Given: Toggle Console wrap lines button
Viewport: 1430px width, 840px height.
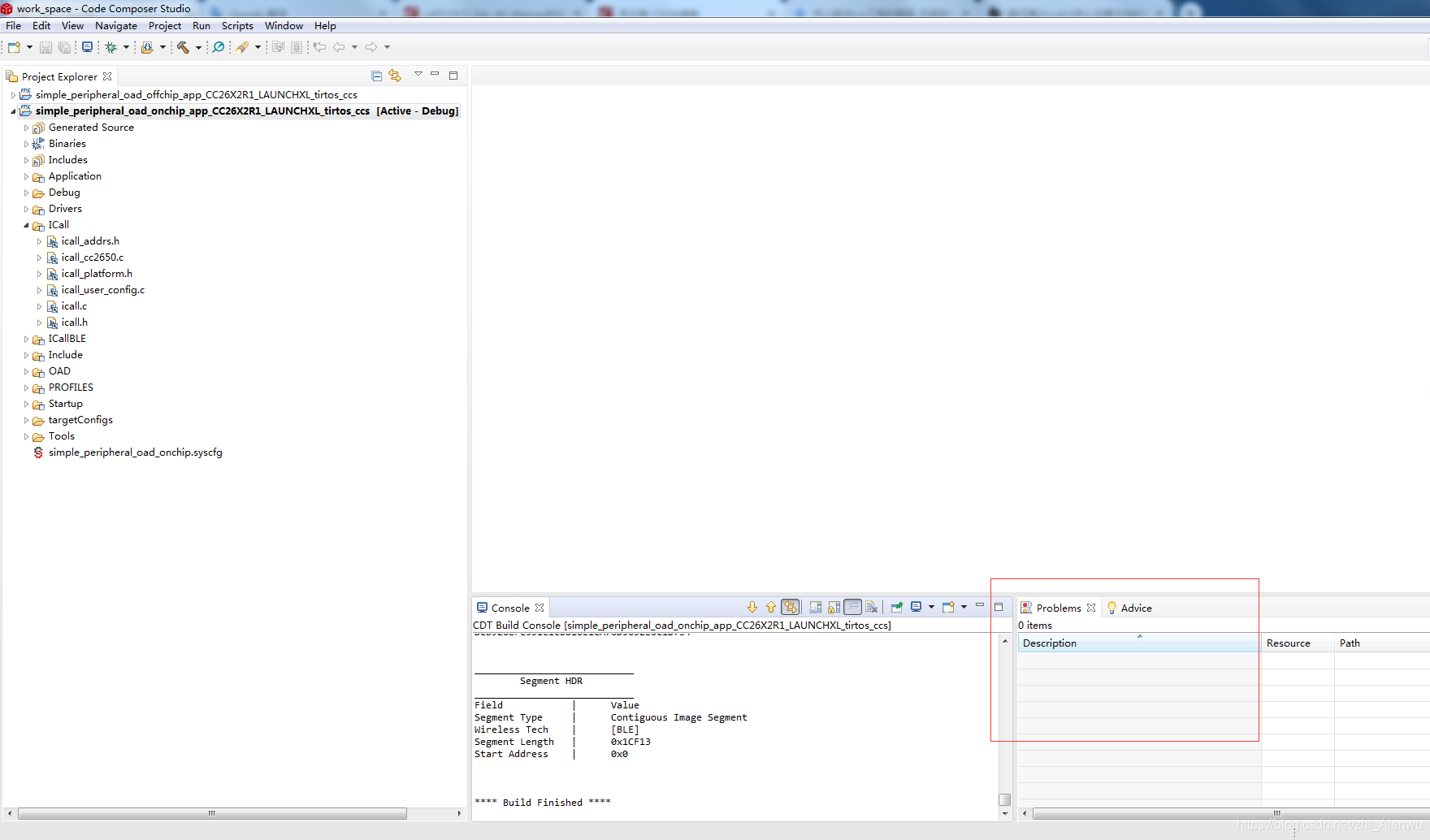Looking at the screenshot, I should tap(791, 607).
